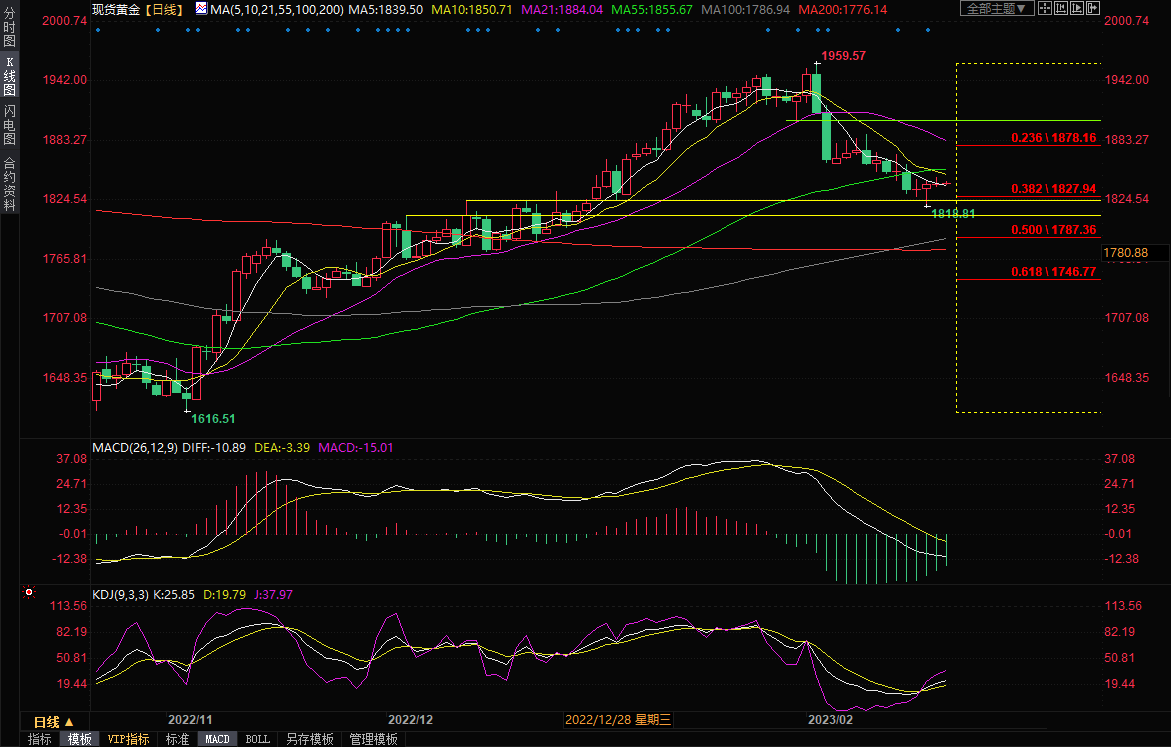1171x747 pixels.
Task: Toggle the BOLL indicator template
Action: tap(257, 739)
